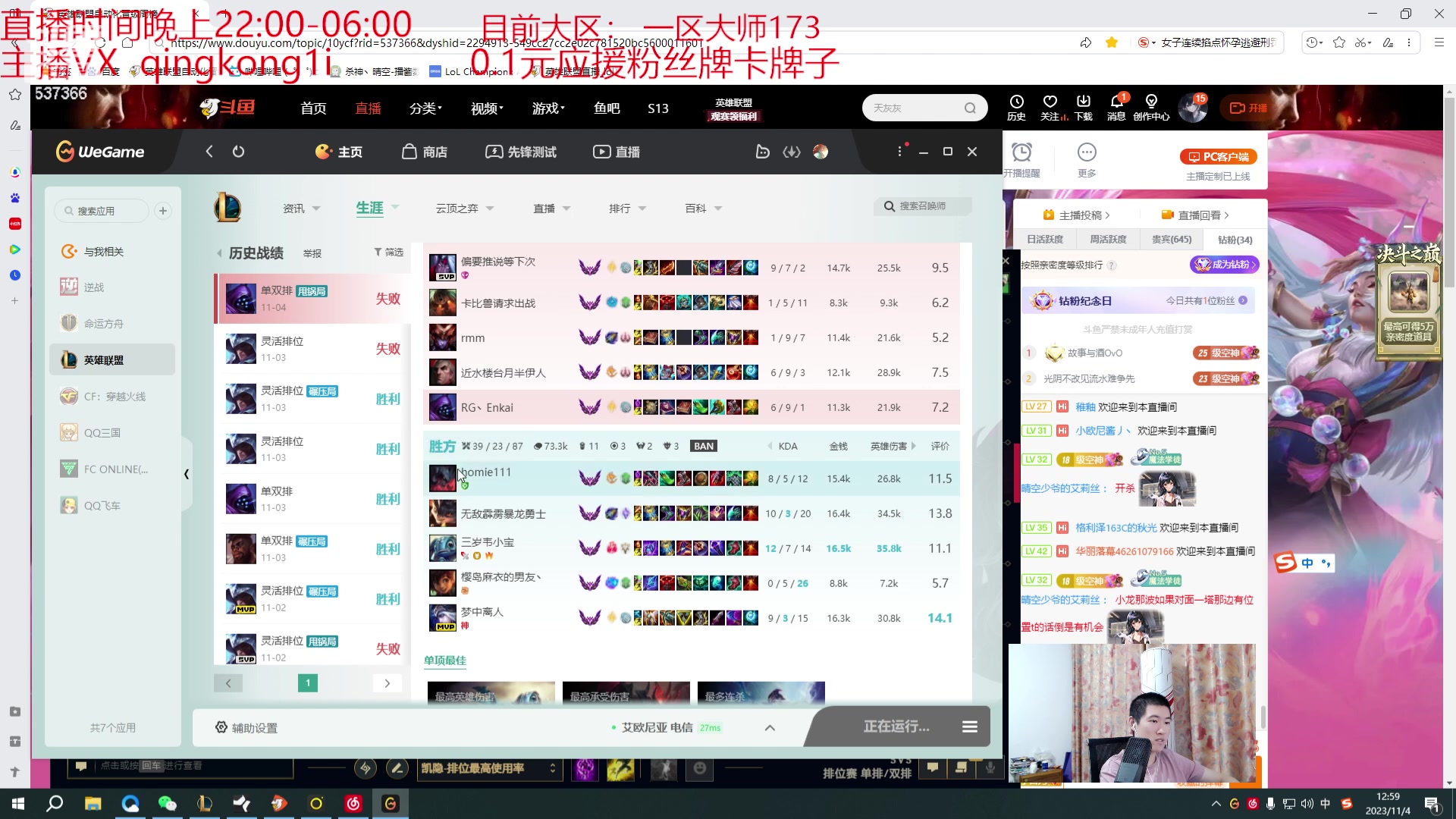Open the Douyu 分类 menu
Image resolution: width=1456 pixels, height=819 pixels.
[425, 108]
